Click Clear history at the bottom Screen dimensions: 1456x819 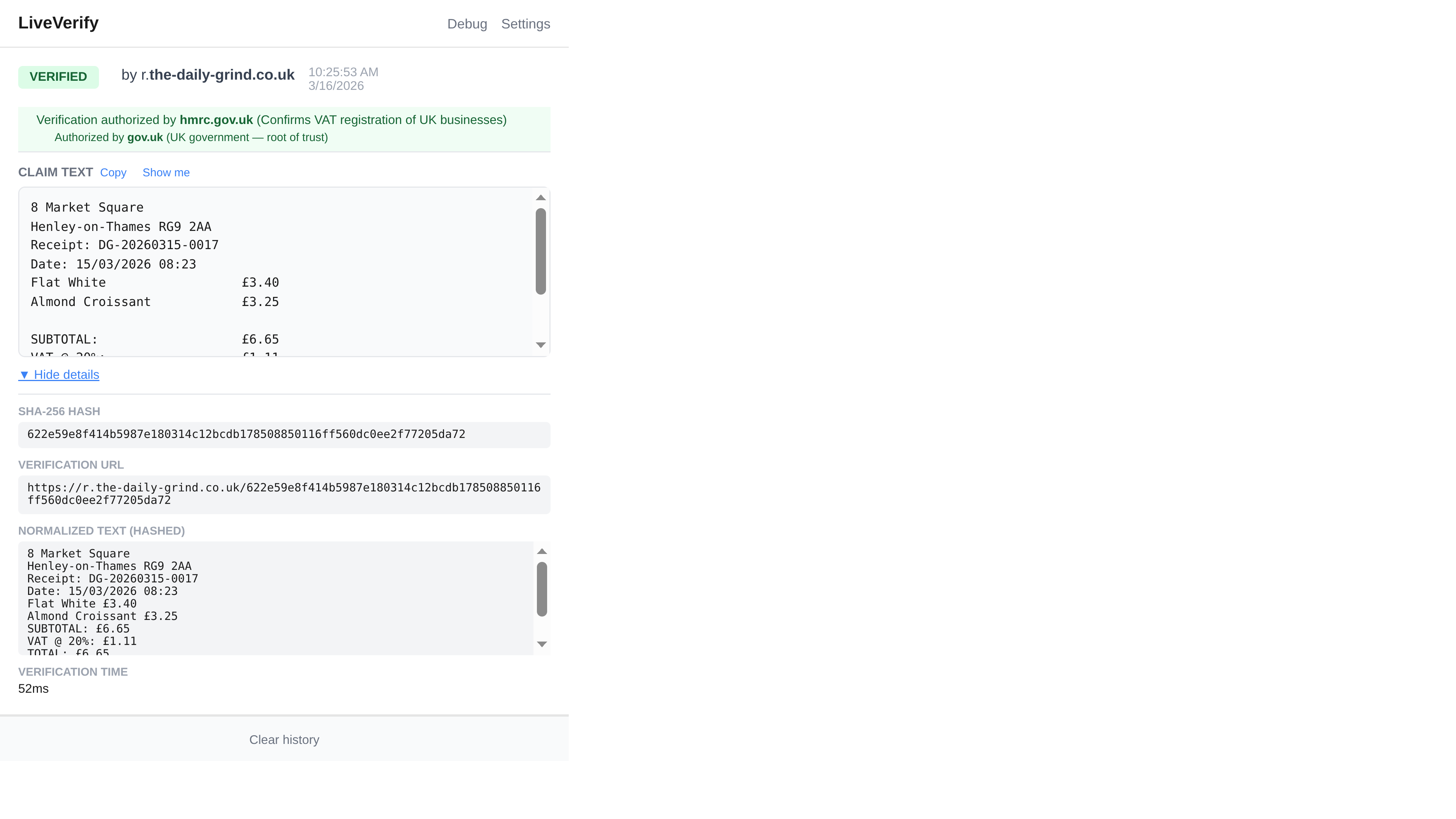click(x=284, y=739)
